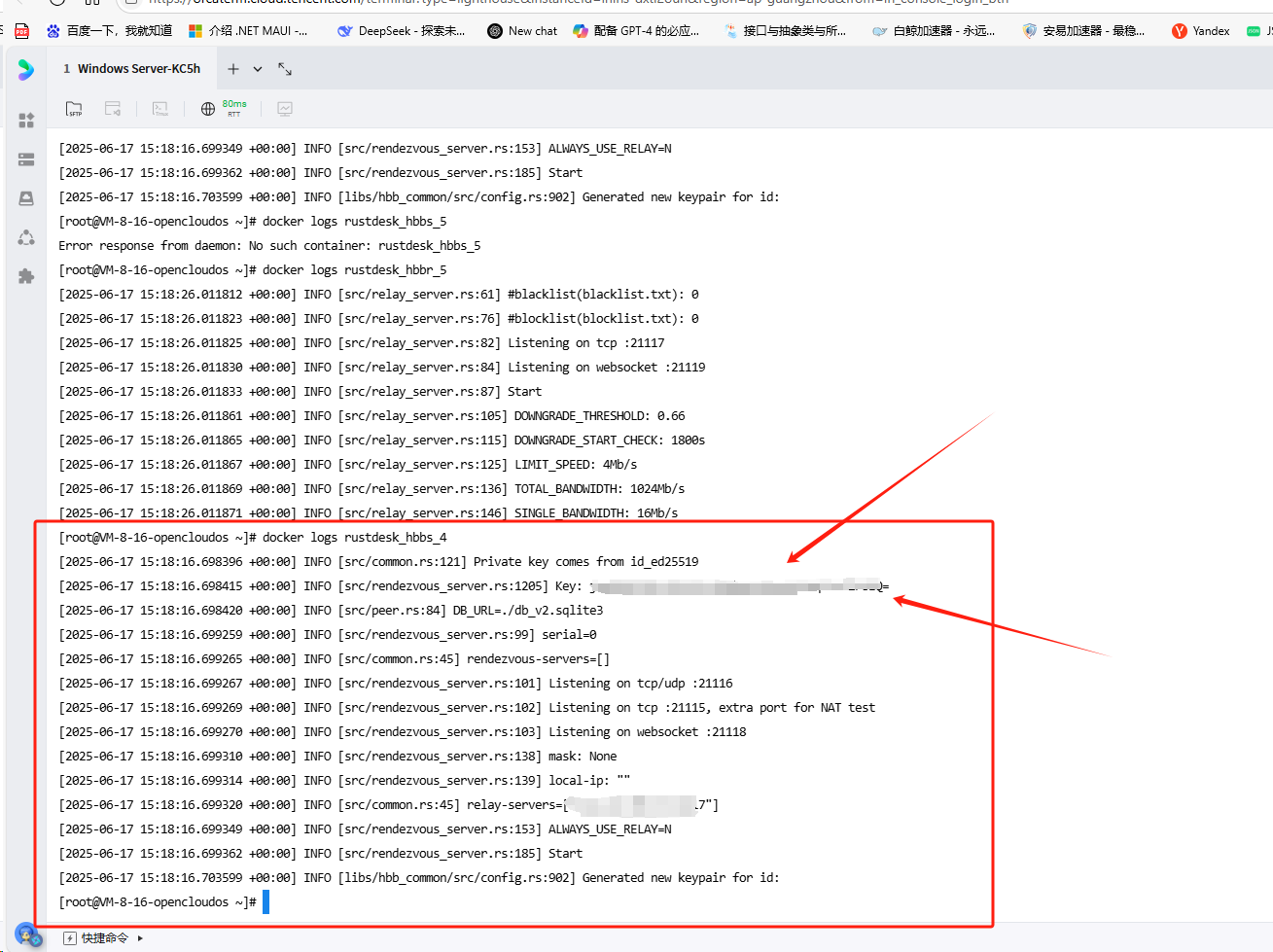The height and width of the screenshot is (952, 1273).
Task: Click the 'Listening on tcp :21117' log line
Action: [362, 343]
